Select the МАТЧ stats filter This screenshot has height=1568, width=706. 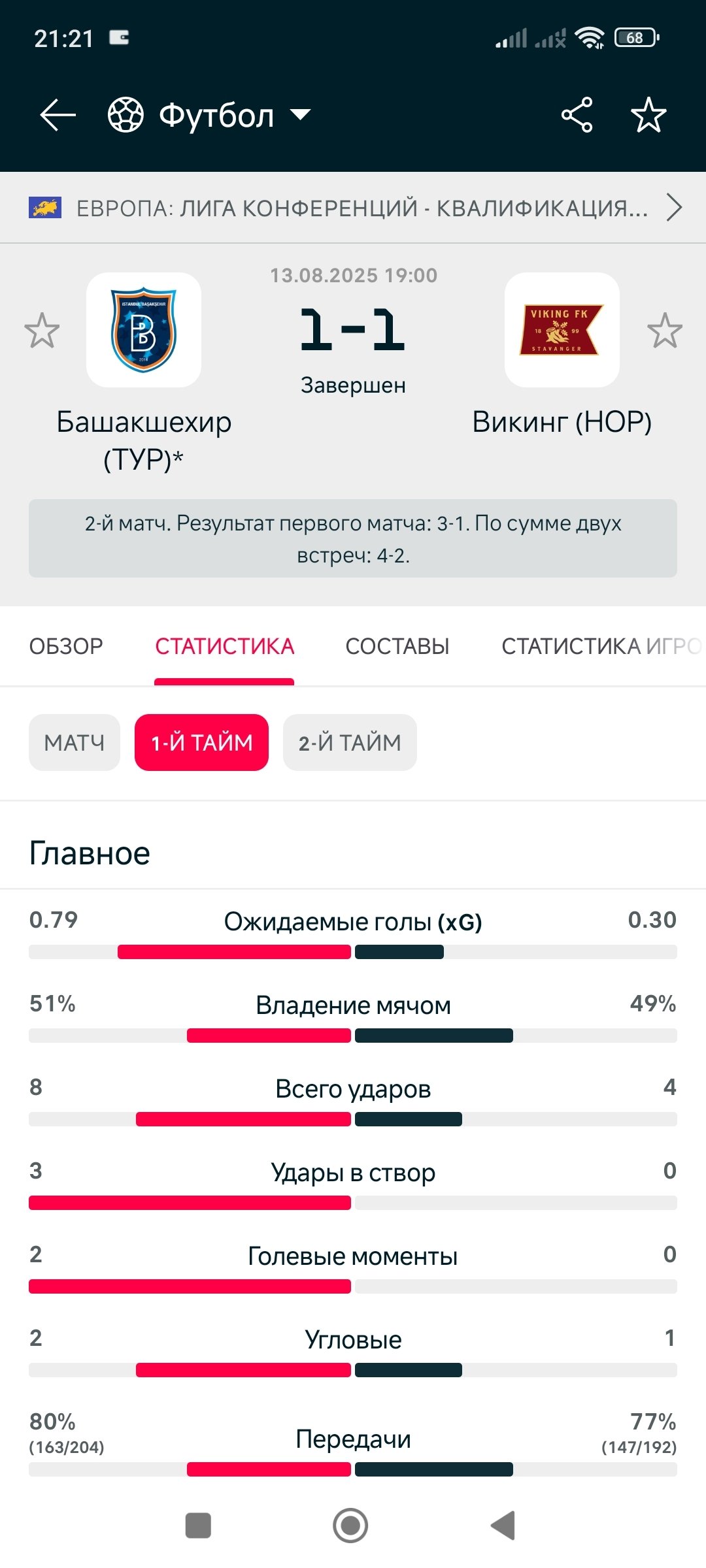[75, 743]
